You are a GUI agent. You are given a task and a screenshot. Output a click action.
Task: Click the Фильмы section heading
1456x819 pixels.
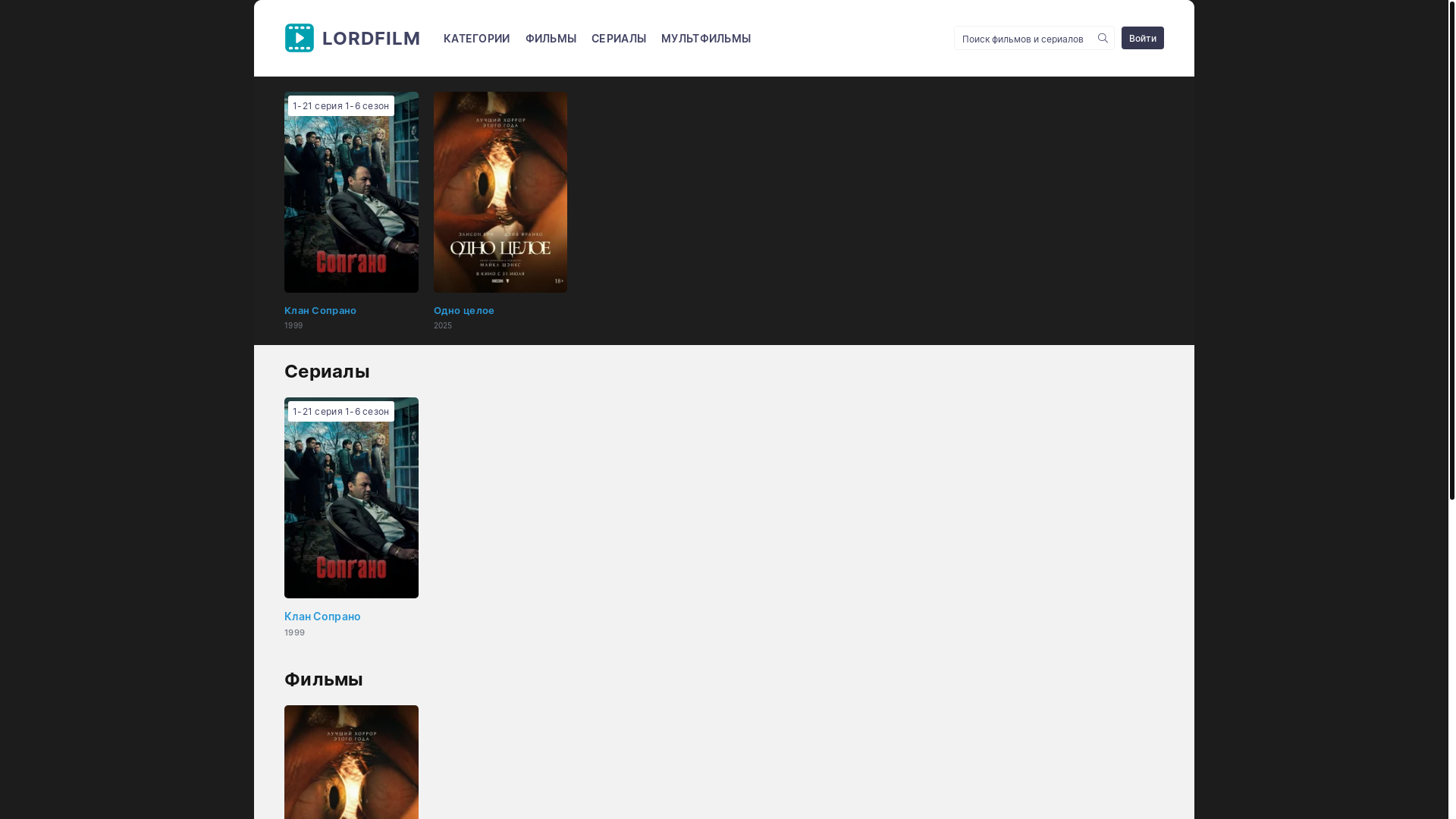click(324, 679)
